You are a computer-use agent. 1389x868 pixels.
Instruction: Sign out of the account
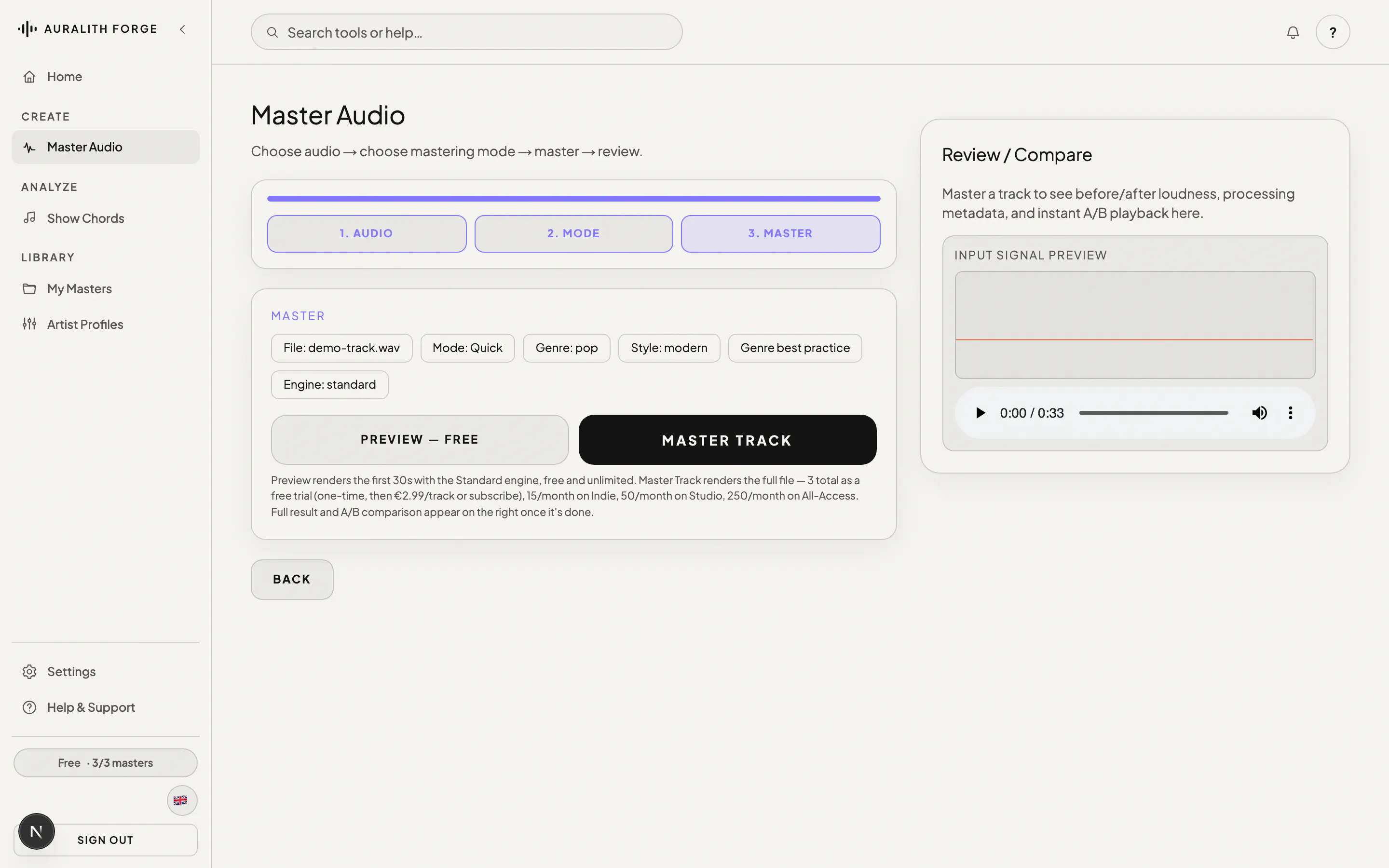106,840
